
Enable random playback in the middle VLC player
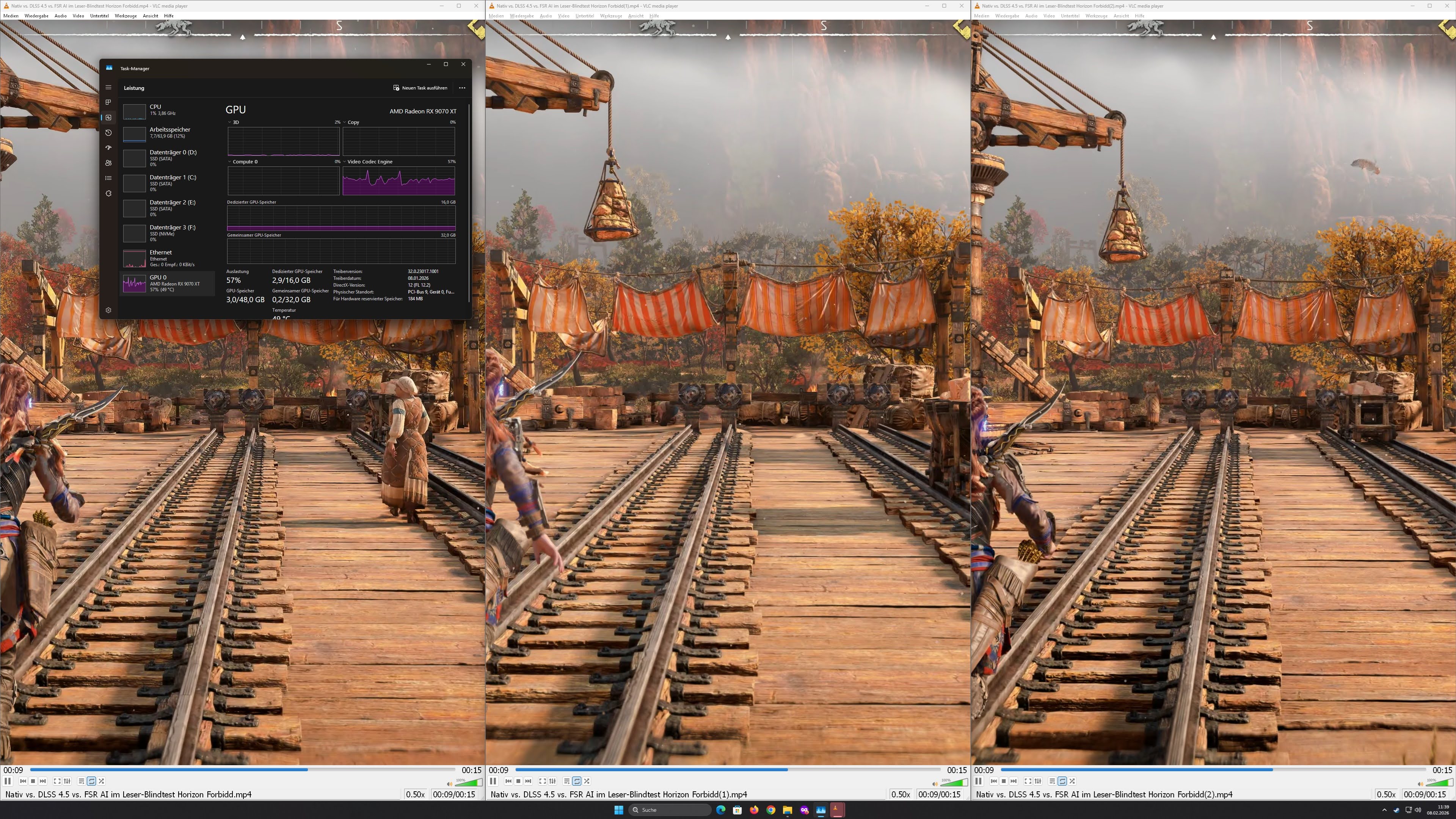click(587, 781)
